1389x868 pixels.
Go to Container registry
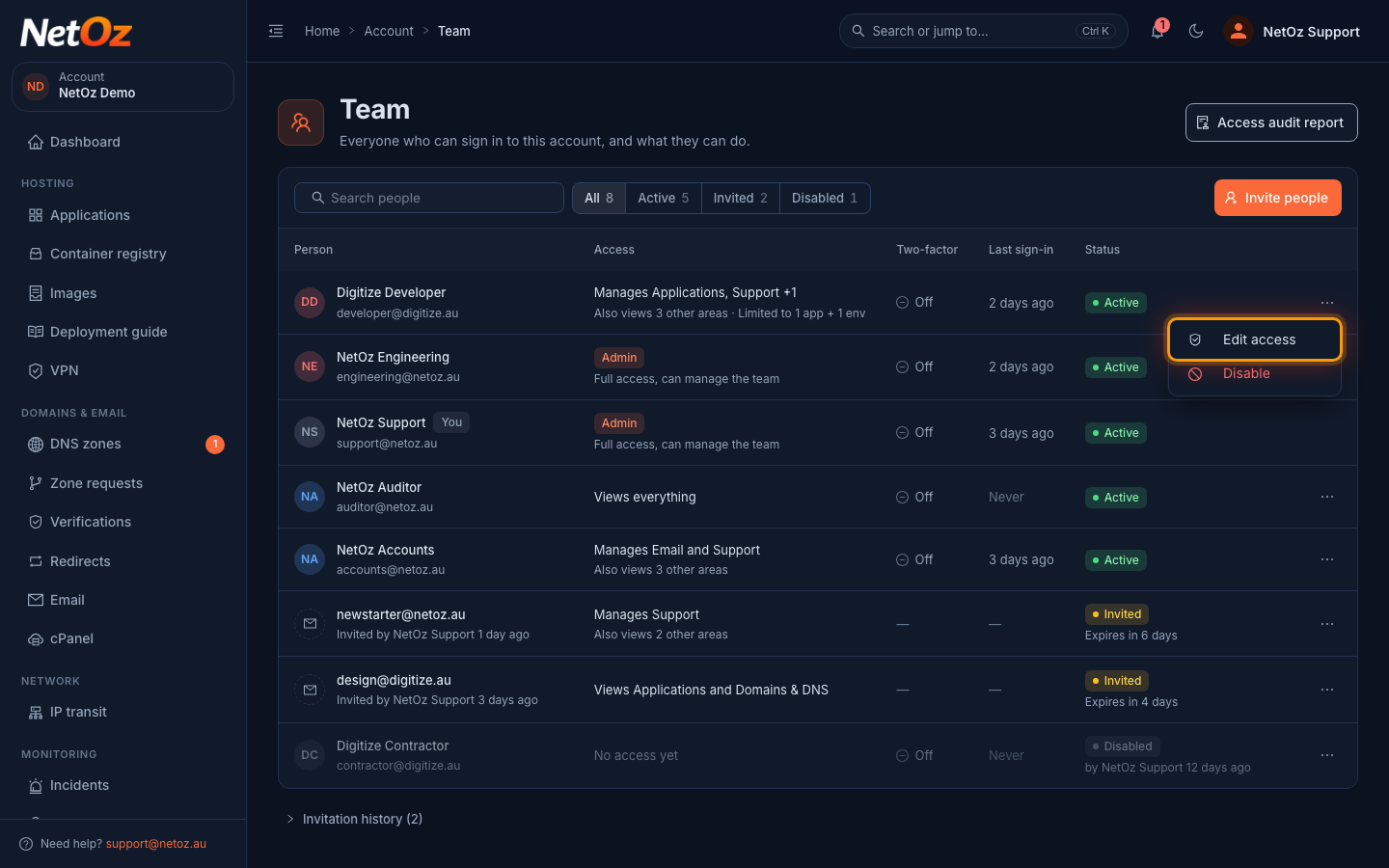click(123, 254)
